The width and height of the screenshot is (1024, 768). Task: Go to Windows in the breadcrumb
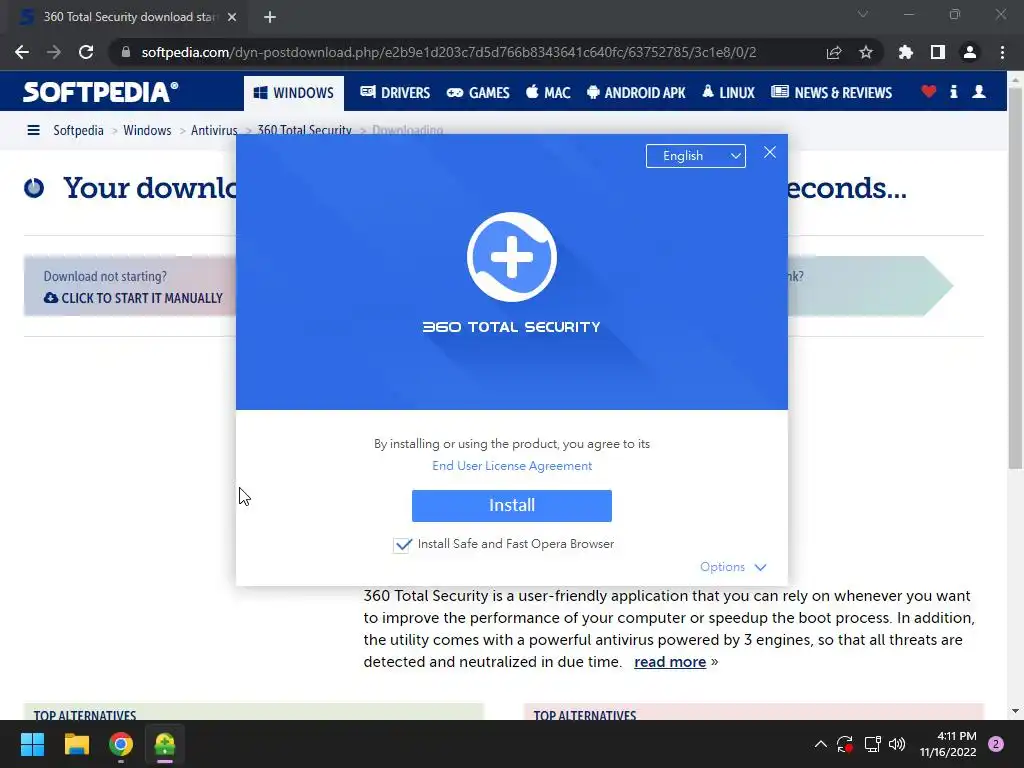click(x=147, y=130)
